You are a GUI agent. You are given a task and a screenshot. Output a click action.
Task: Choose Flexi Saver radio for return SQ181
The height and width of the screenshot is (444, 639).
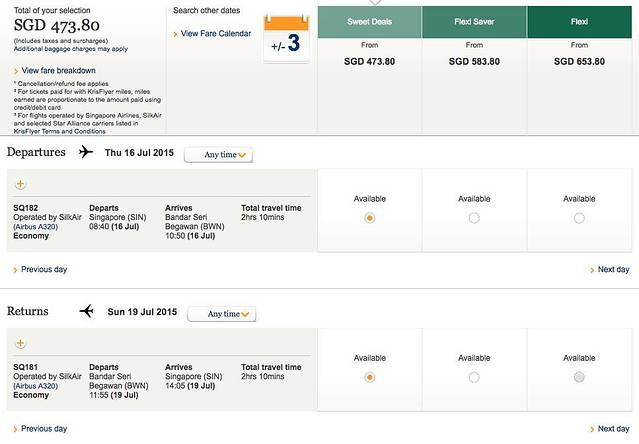click(x=474, y=377)
